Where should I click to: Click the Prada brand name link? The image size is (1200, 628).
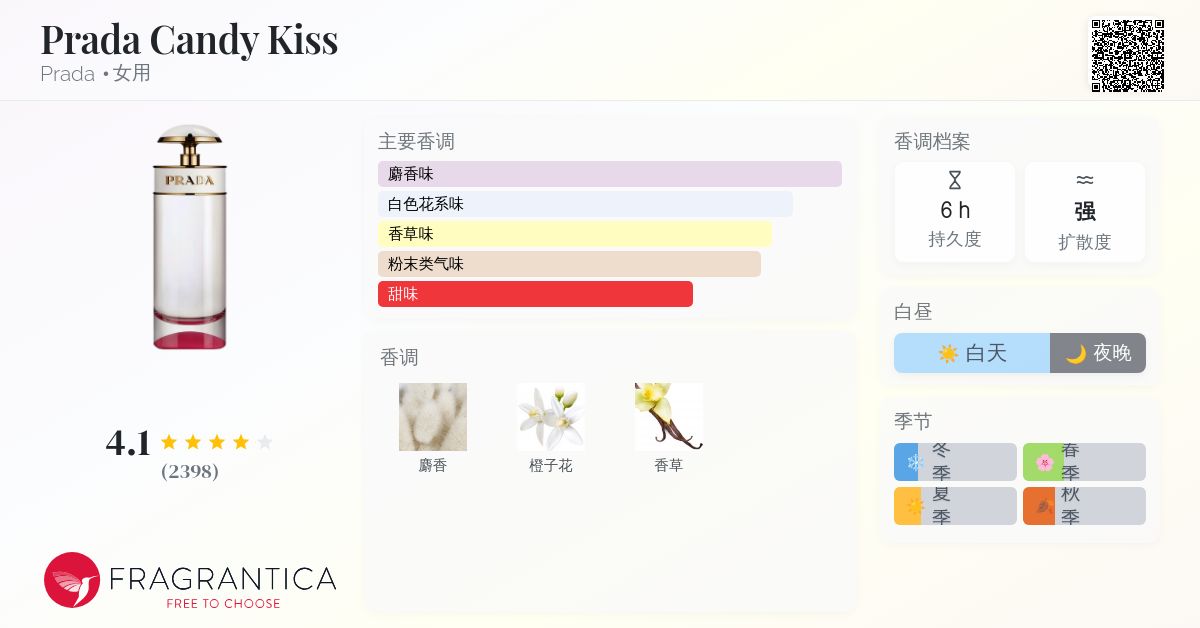coord(67,74)
